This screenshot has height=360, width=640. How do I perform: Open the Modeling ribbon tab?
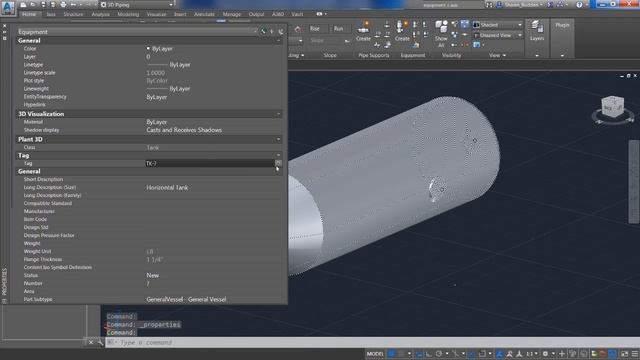pyautogui.click(x=128, y=14)
